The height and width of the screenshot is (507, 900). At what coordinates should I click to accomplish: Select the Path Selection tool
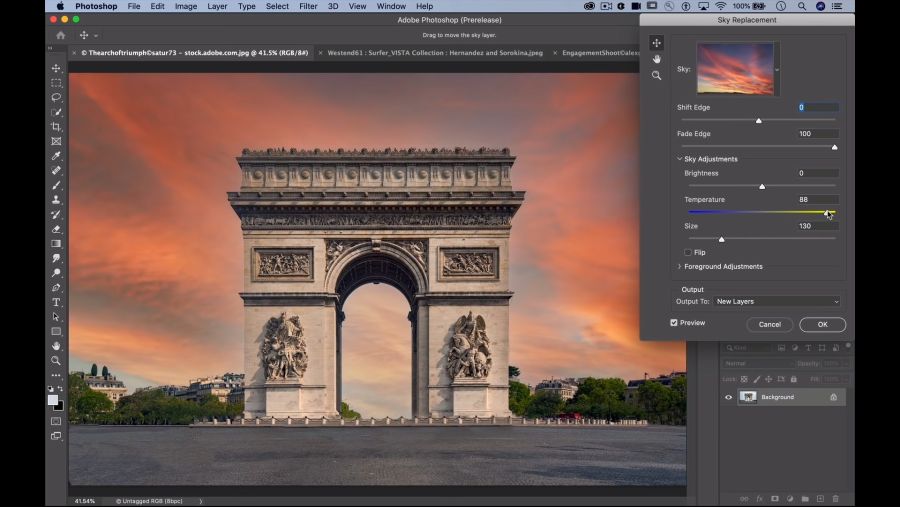(x=56, y=316)
